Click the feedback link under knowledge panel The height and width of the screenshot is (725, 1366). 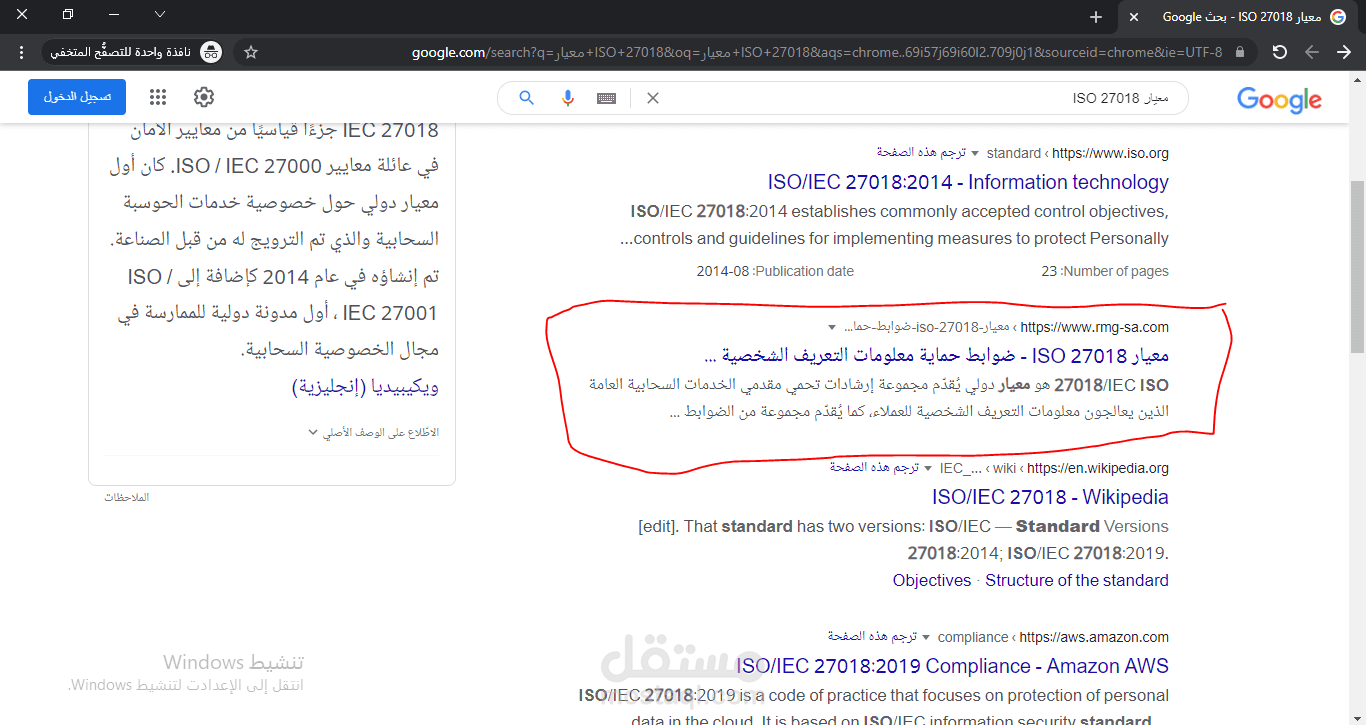tap(127, 497)
